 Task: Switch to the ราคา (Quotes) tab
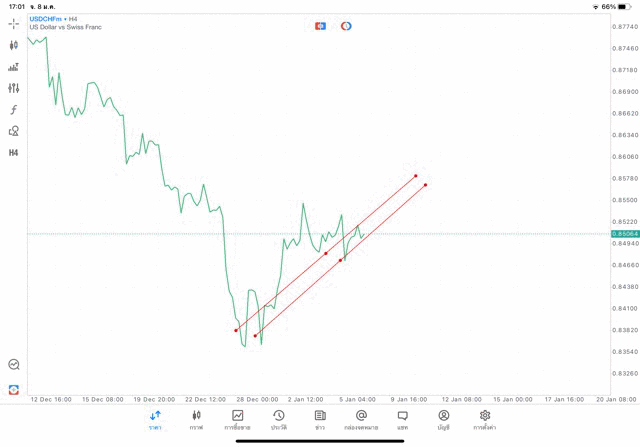point(155,420)
